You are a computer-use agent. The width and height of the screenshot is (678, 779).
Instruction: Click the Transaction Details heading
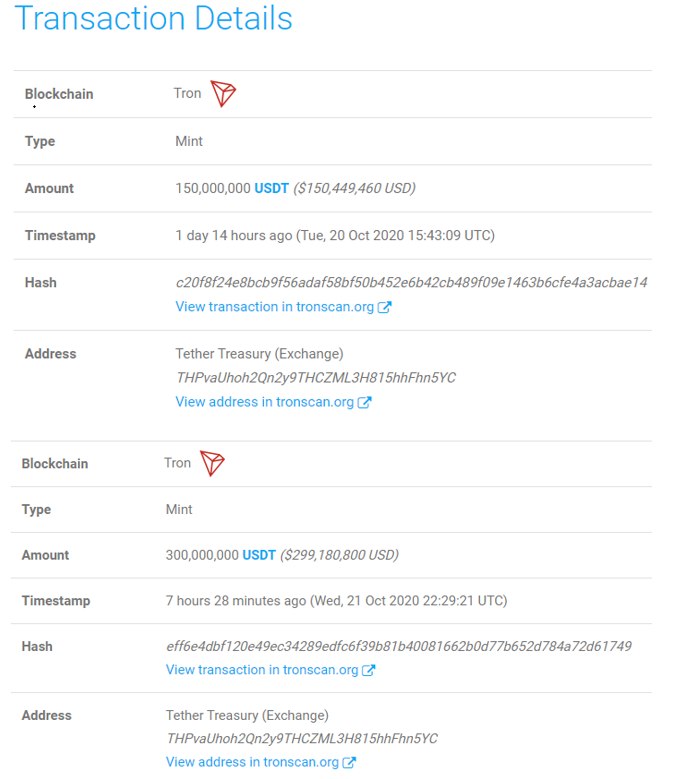[154, 19]
